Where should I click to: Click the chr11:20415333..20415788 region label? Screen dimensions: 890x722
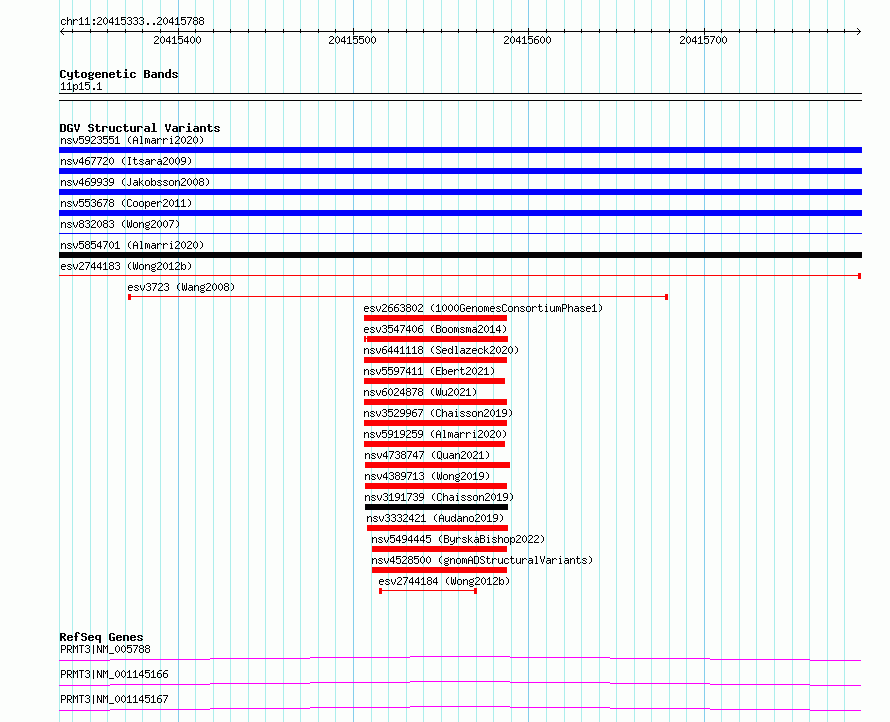pyautogui.click(x=132, y=21)
